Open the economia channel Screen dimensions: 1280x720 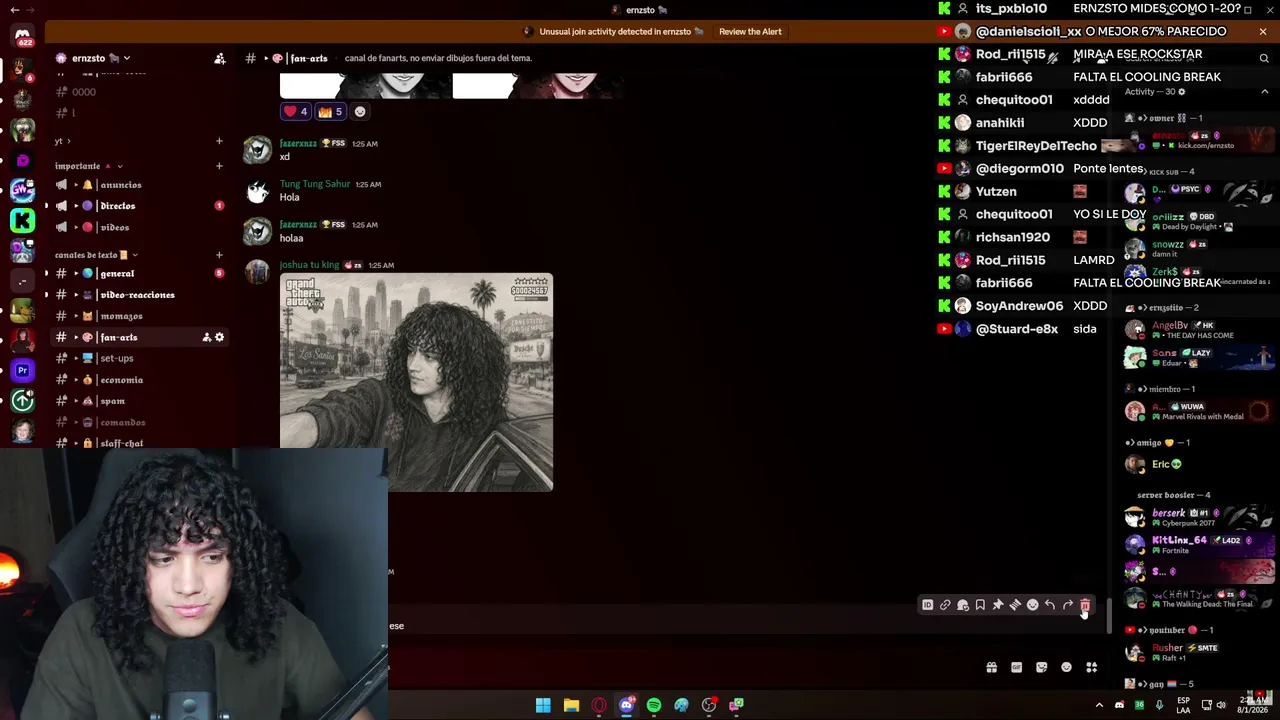click(139, 380)
